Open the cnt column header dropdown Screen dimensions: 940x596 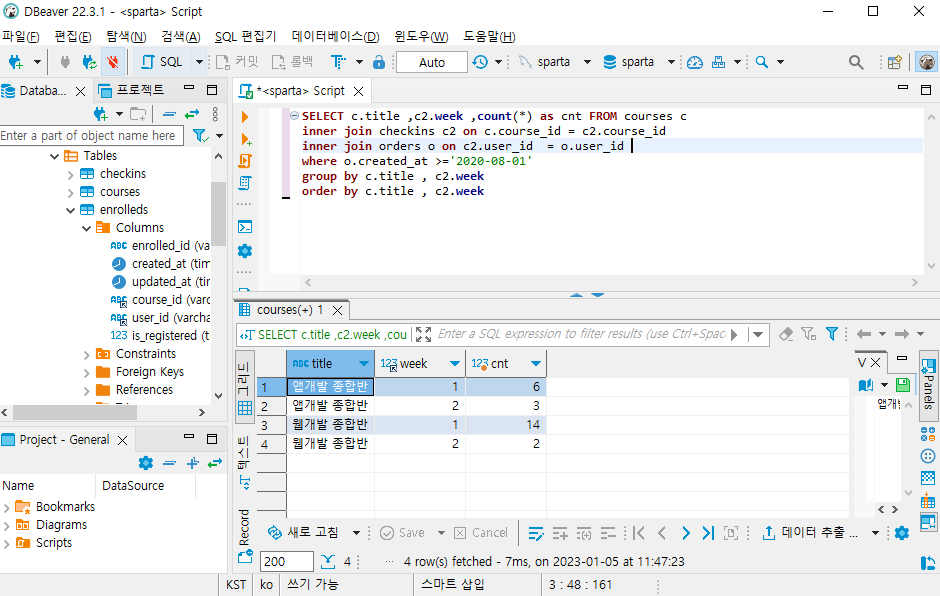tap(536, 363)
